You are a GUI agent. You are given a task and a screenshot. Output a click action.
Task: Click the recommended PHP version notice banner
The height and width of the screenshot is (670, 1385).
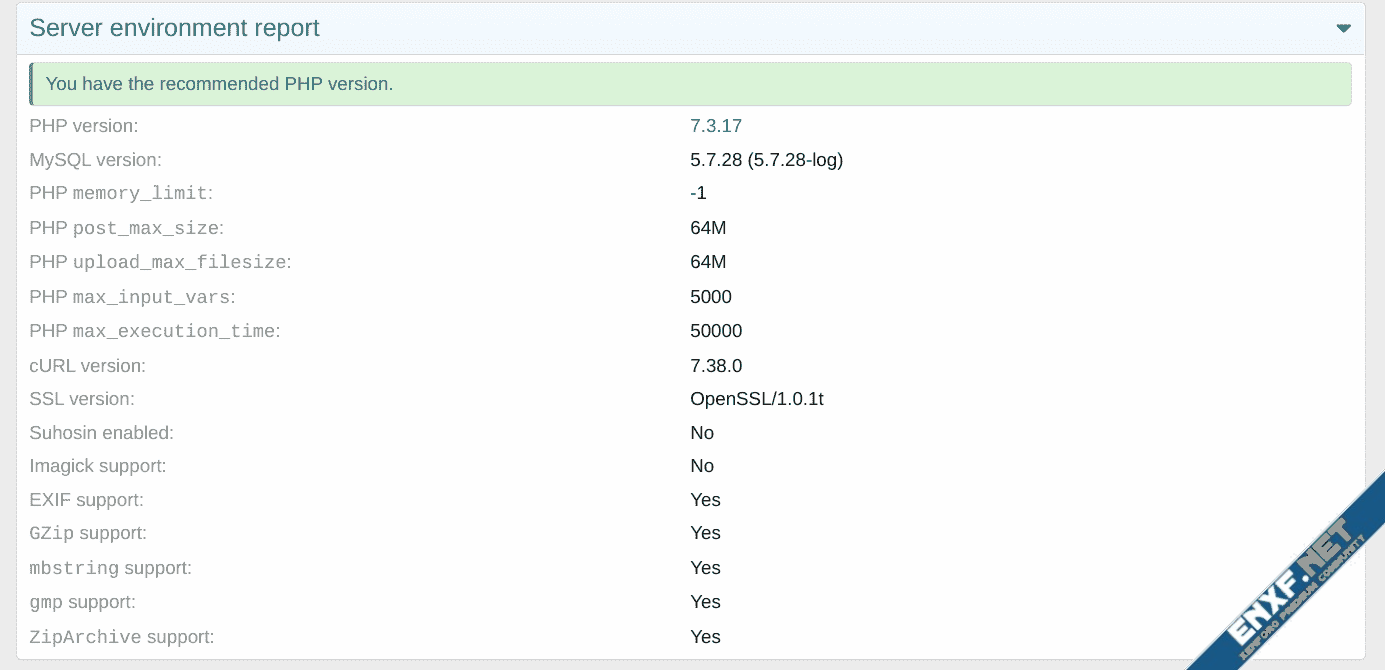coord(690,84)
